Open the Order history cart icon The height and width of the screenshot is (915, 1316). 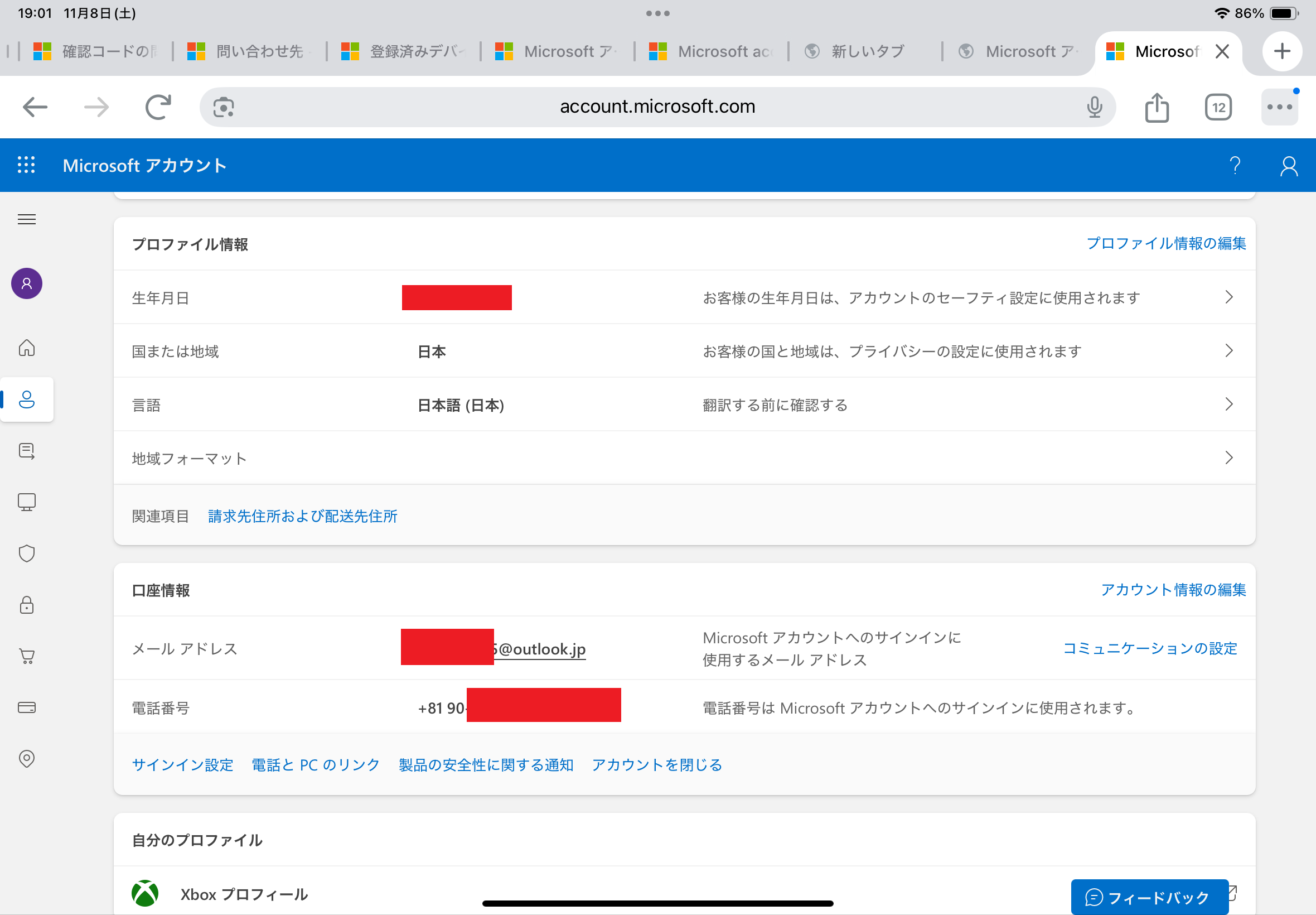26,656
